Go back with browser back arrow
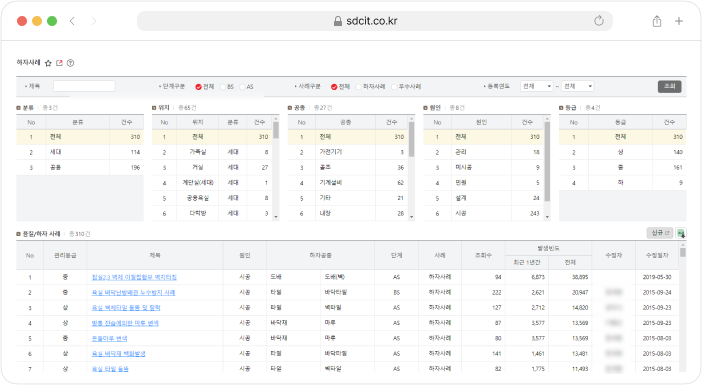This screenshot has height=385, width=702. tap(72, 21)
